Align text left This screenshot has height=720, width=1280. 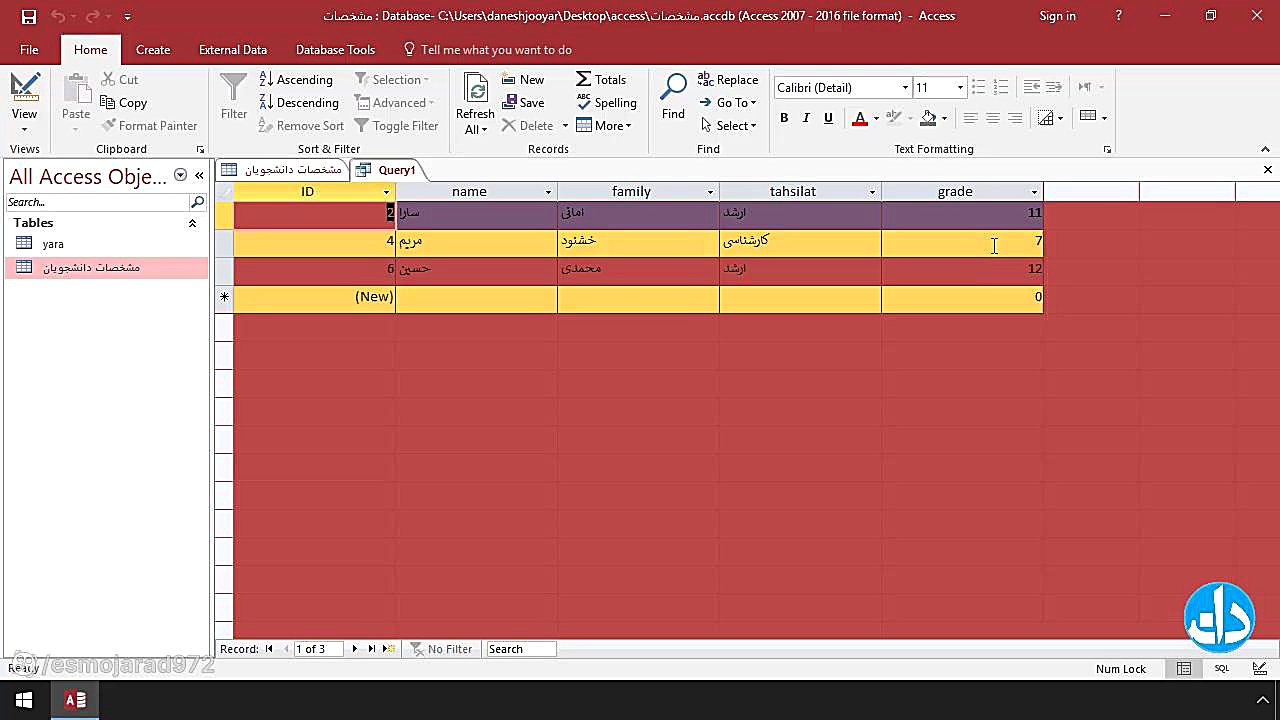970,118
